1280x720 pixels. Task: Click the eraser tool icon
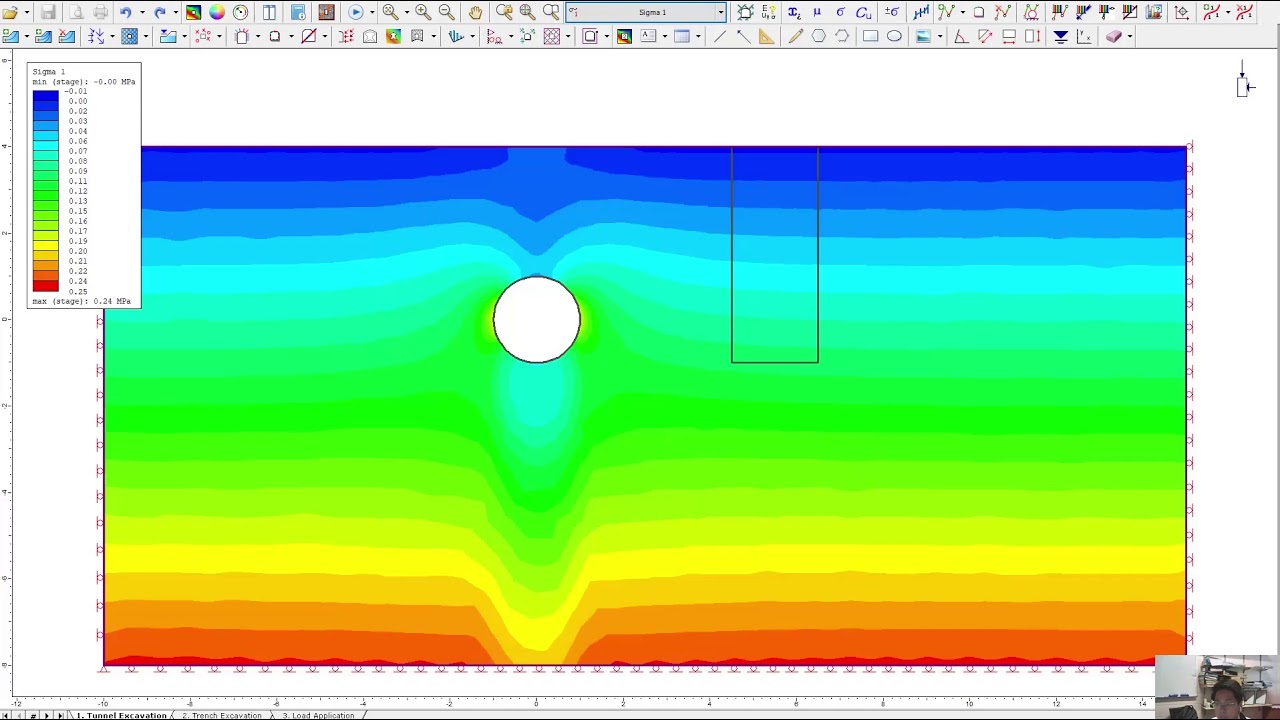point(1113,36)
